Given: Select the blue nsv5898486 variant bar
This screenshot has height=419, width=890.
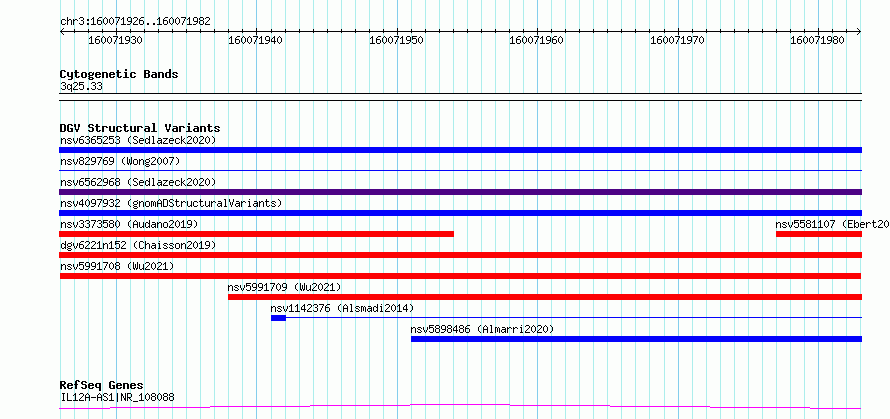Looking at the screenshot, I should 636,339.
